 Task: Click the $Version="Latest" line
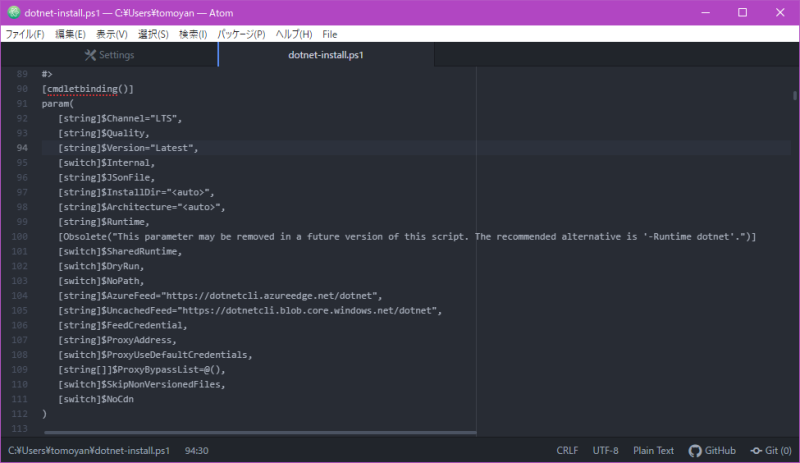128,148
